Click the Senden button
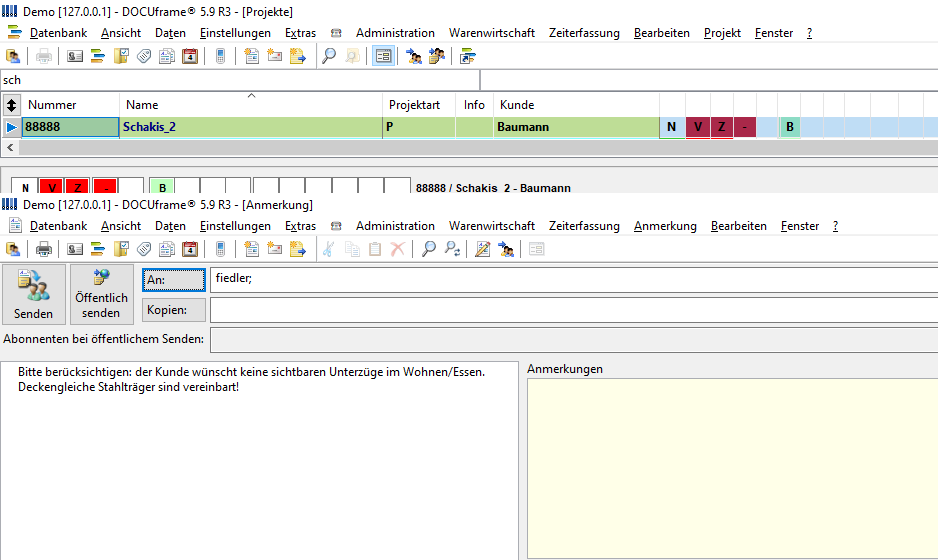The height and width of the screenshot is (560, 938). coord(34,294)
